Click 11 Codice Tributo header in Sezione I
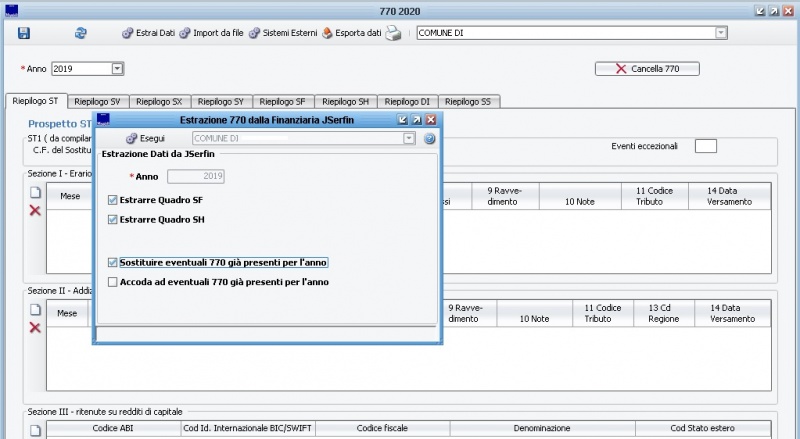800x439 pixels. tap(655, 196)
